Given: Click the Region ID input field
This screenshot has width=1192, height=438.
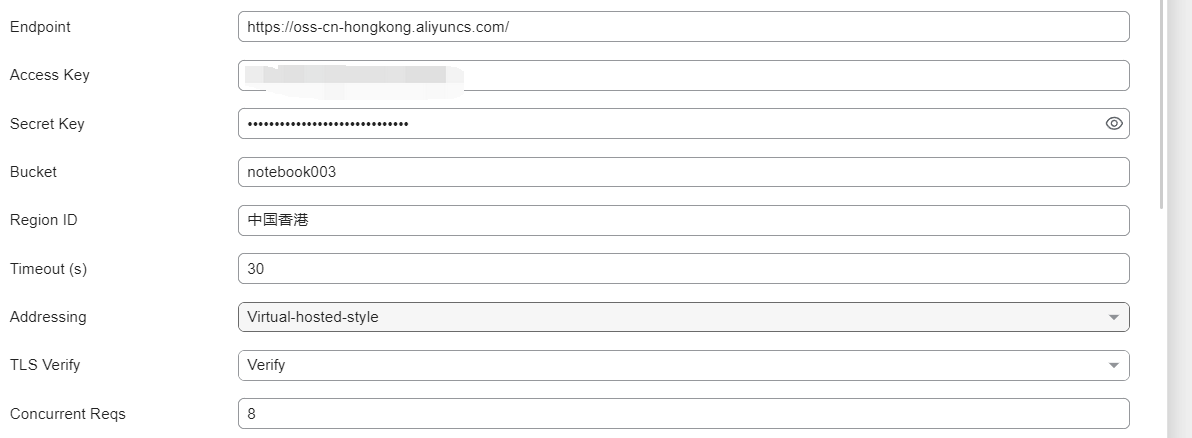Looking at the screenshot, I should click(x=683, y=220).
